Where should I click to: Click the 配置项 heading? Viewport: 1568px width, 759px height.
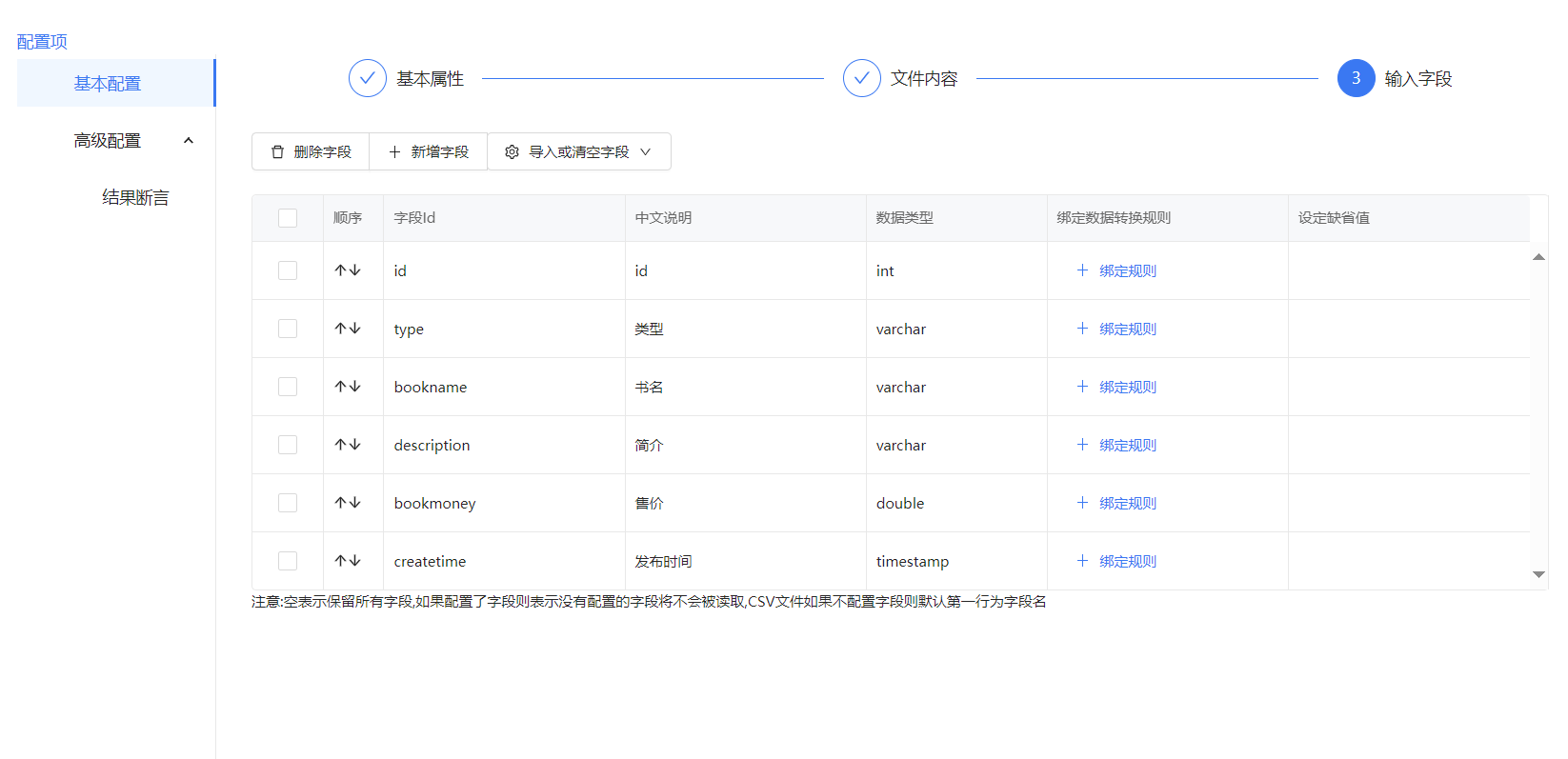click(x=42, y=42)
